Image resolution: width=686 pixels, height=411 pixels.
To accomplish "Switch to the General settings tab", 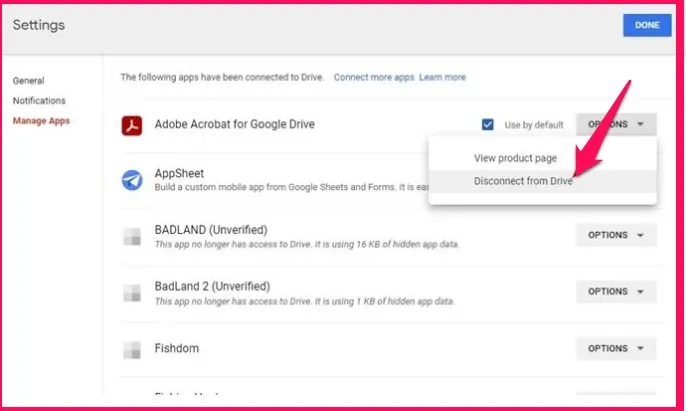I will (28, 81).
